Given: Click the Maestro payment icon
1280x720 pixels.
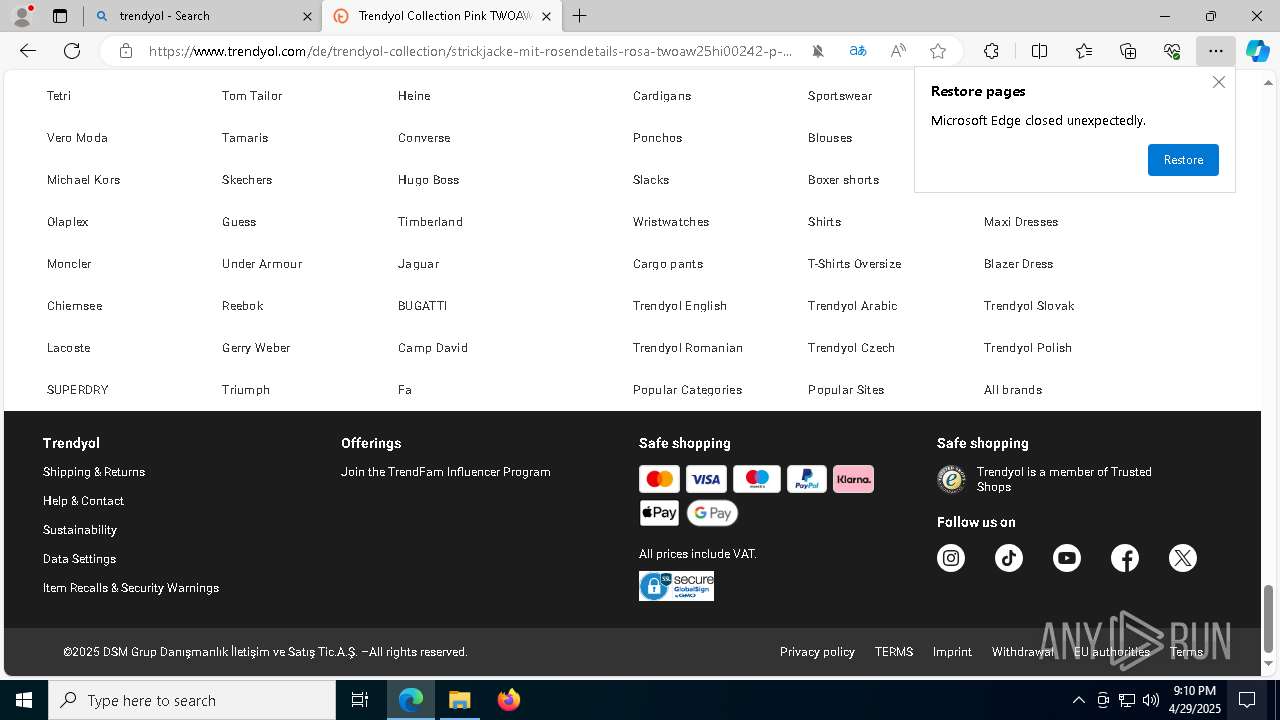Looking at the screenshot, I should coord(756,479).
